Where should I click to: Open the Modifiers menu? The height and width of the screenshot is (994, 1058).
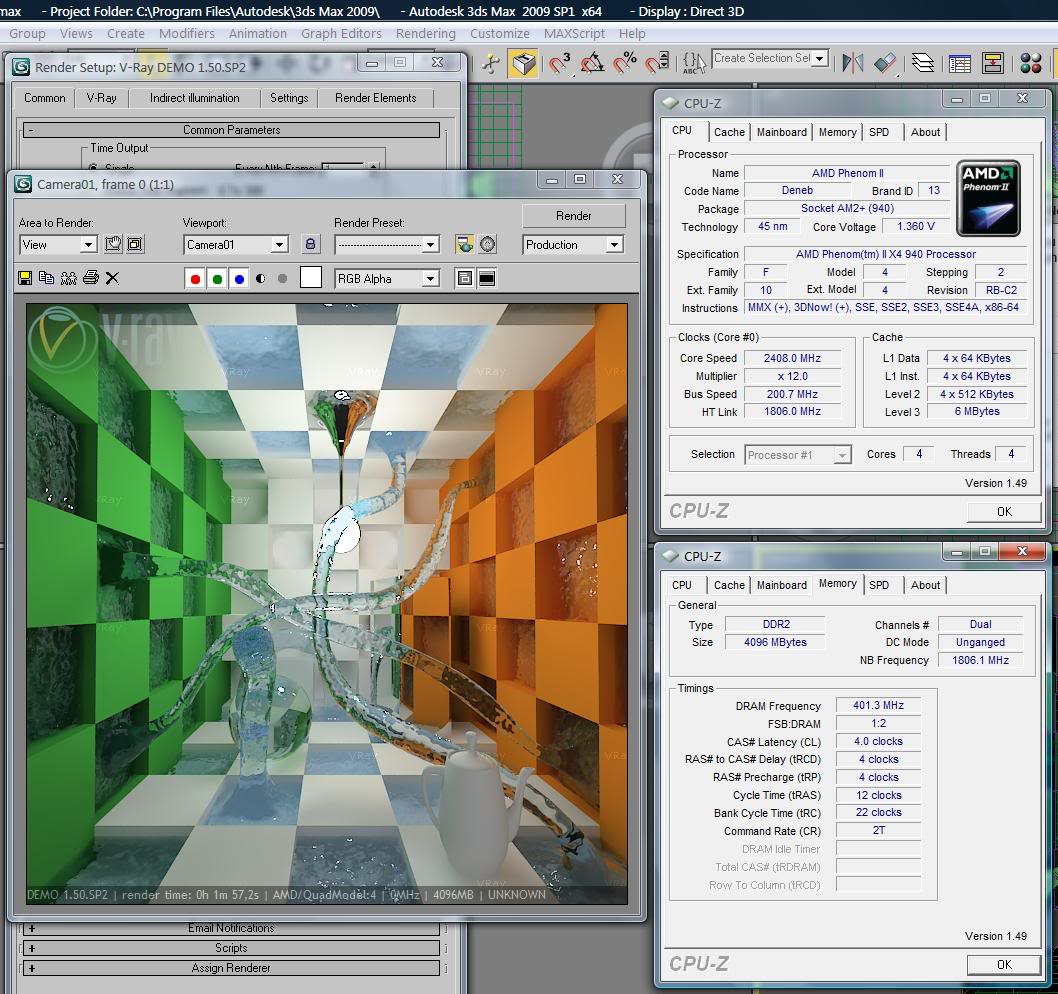pyautogui.click(x=187, y=33)
